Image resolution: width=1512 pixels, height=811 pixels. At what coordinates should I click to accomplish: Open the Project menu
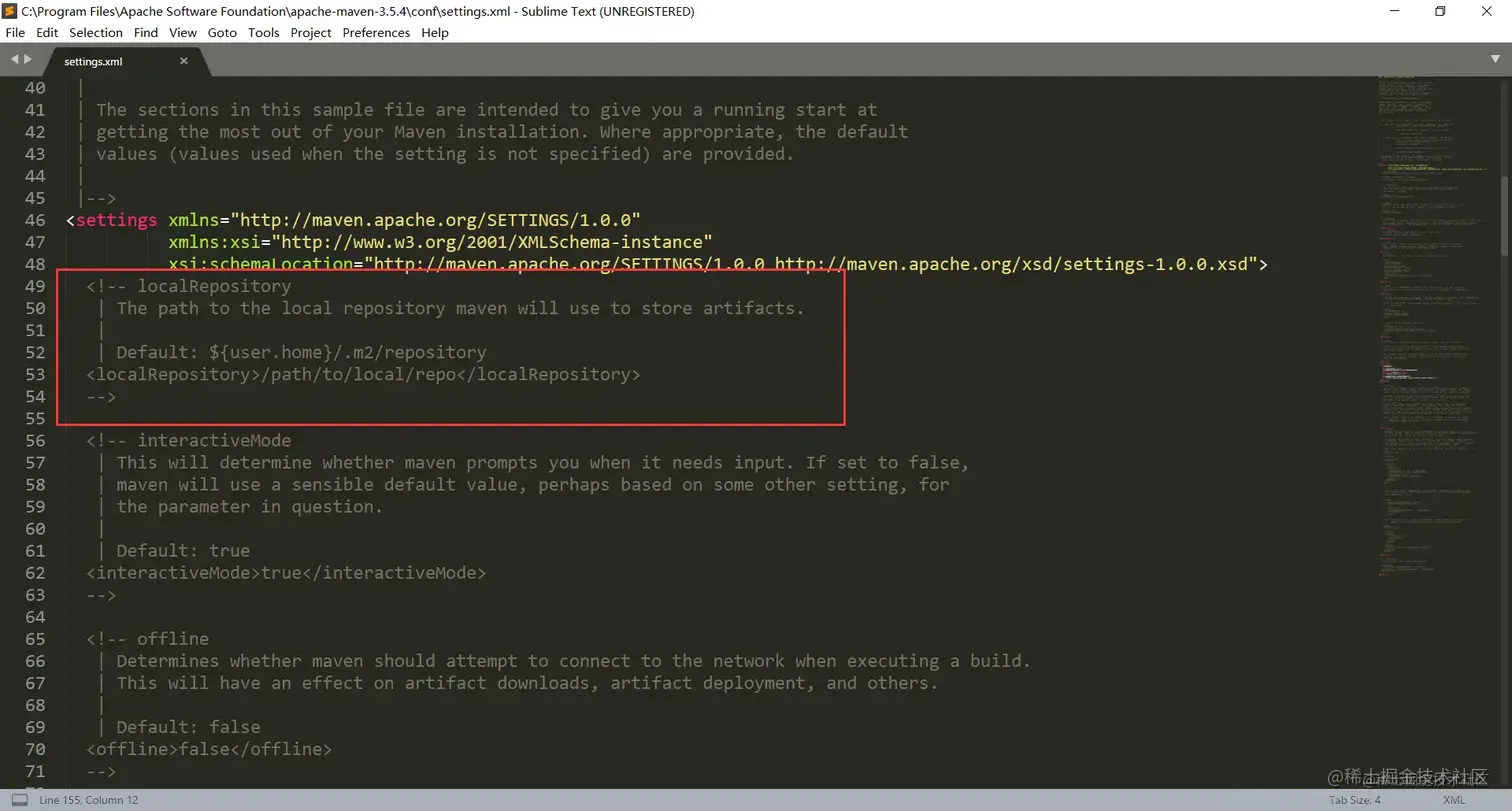coord(311,32)
